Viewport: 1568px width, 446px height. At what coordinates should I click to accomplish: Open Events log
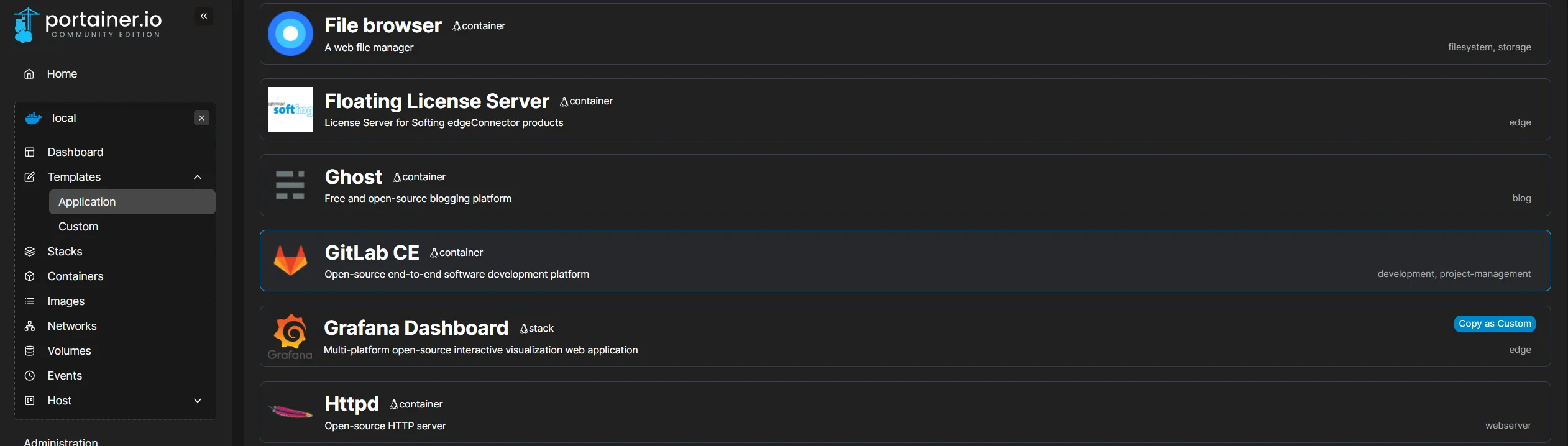65,376
